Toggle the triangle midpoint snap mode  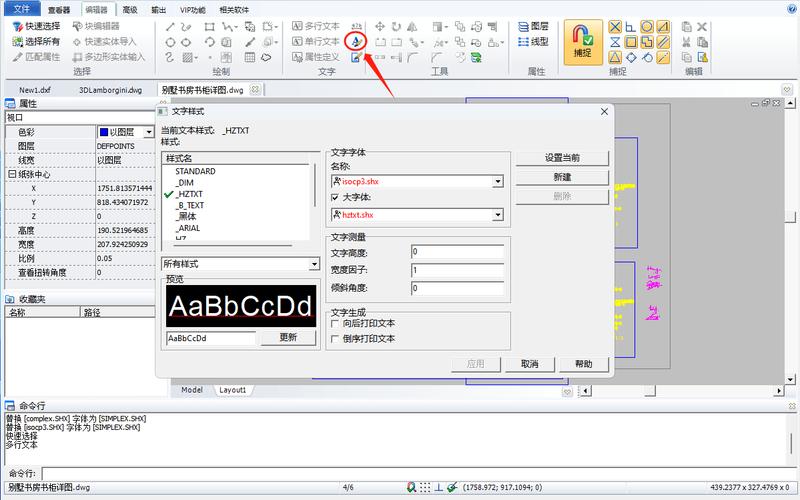tap(615, 57)
